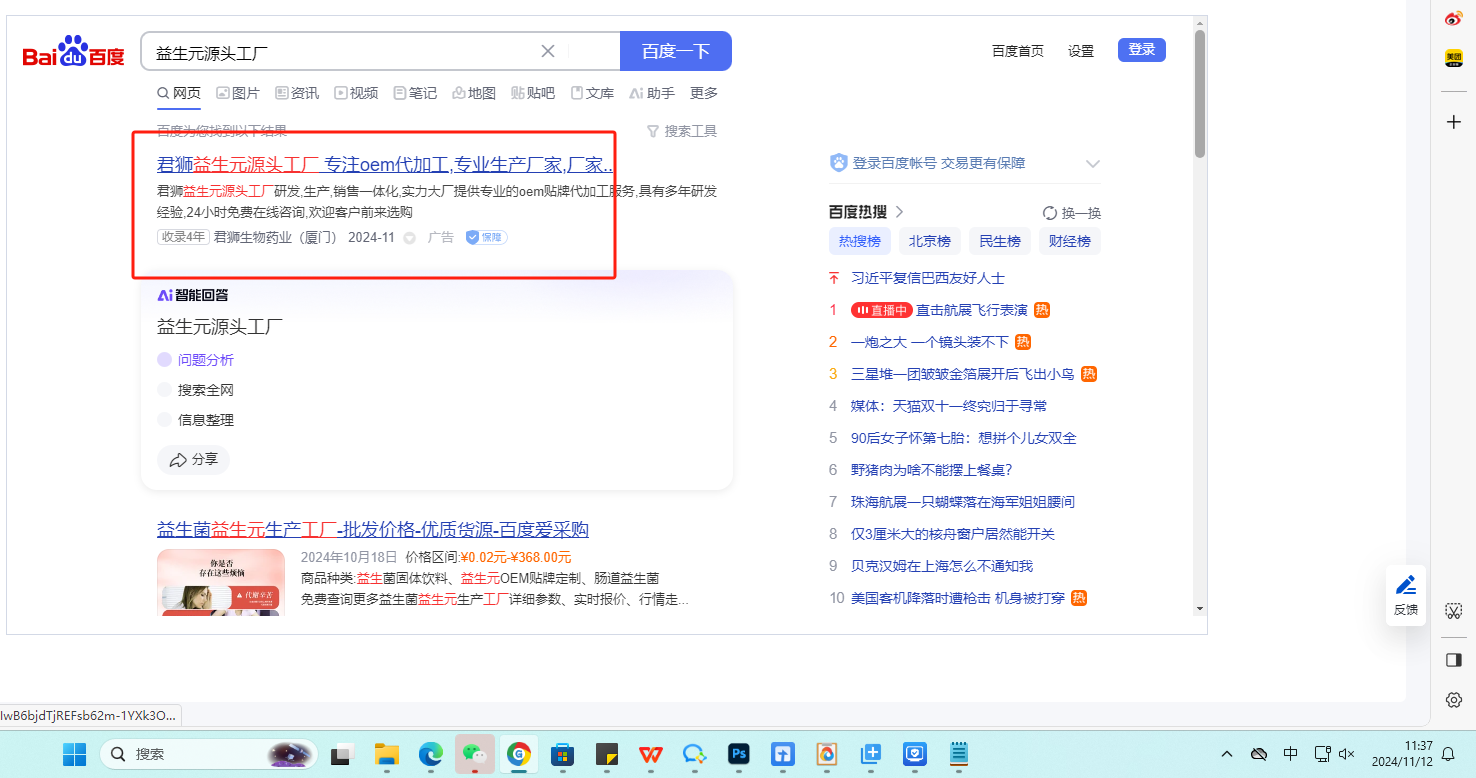
Task: Expand the 登录百度帐号 panel chevron
Action: click(x=1092, y=164)
